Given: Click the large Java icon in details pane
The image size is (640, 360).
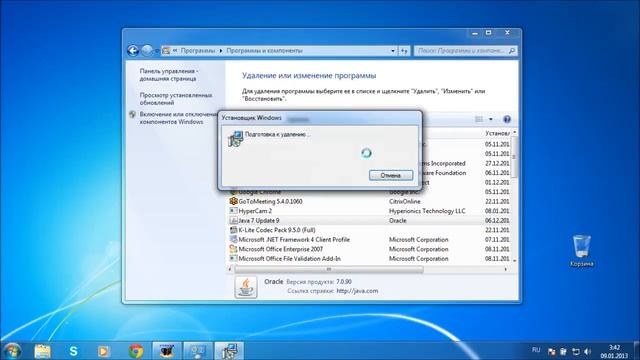Looking at the screenshot, I should (246, 287).
